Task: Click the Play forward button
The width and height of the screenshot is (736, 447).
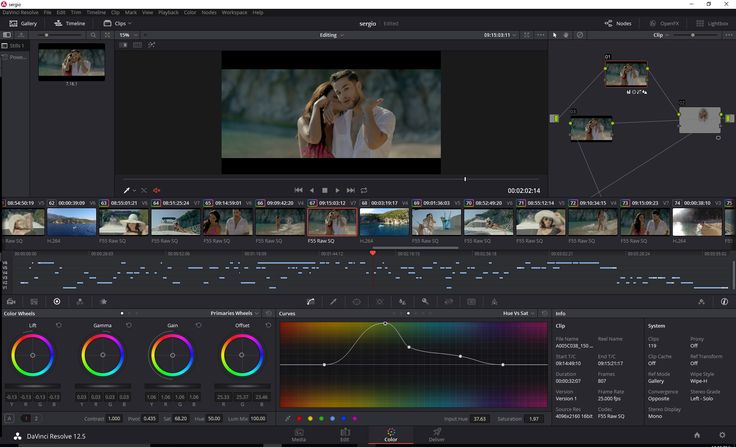Action: (337, 190)
